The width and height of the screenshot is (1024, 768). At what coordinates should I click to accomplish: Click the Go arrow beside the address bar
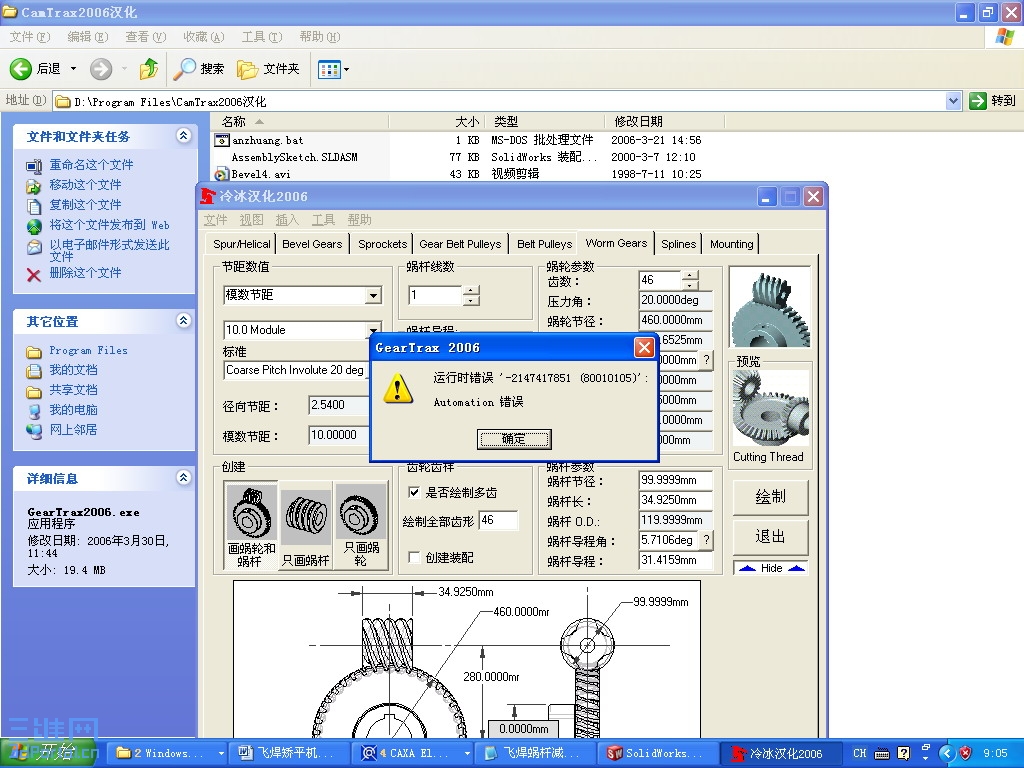[978, 101]
